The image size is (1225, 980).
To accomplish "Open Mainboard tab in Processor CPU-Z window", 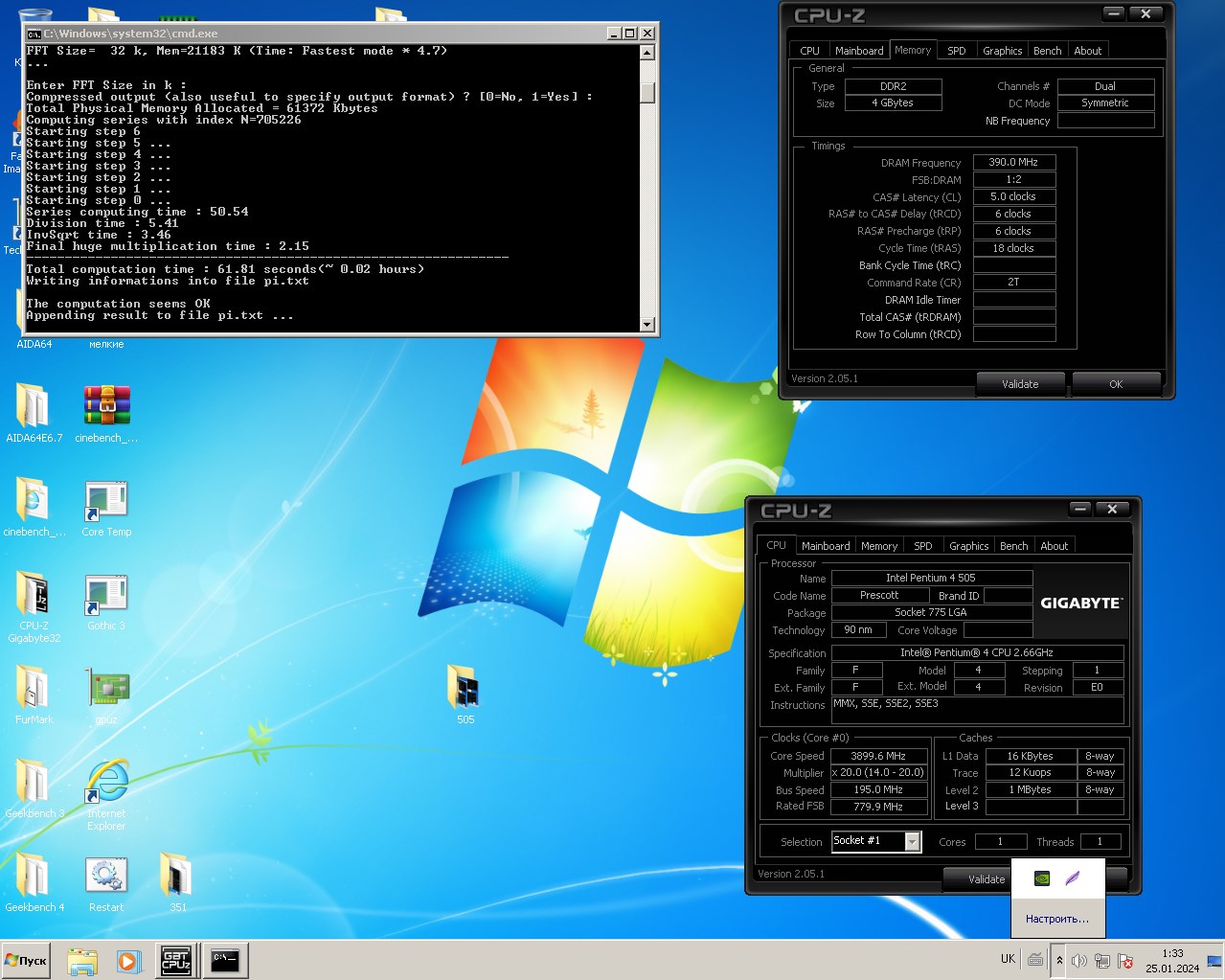I will (826, 546).
